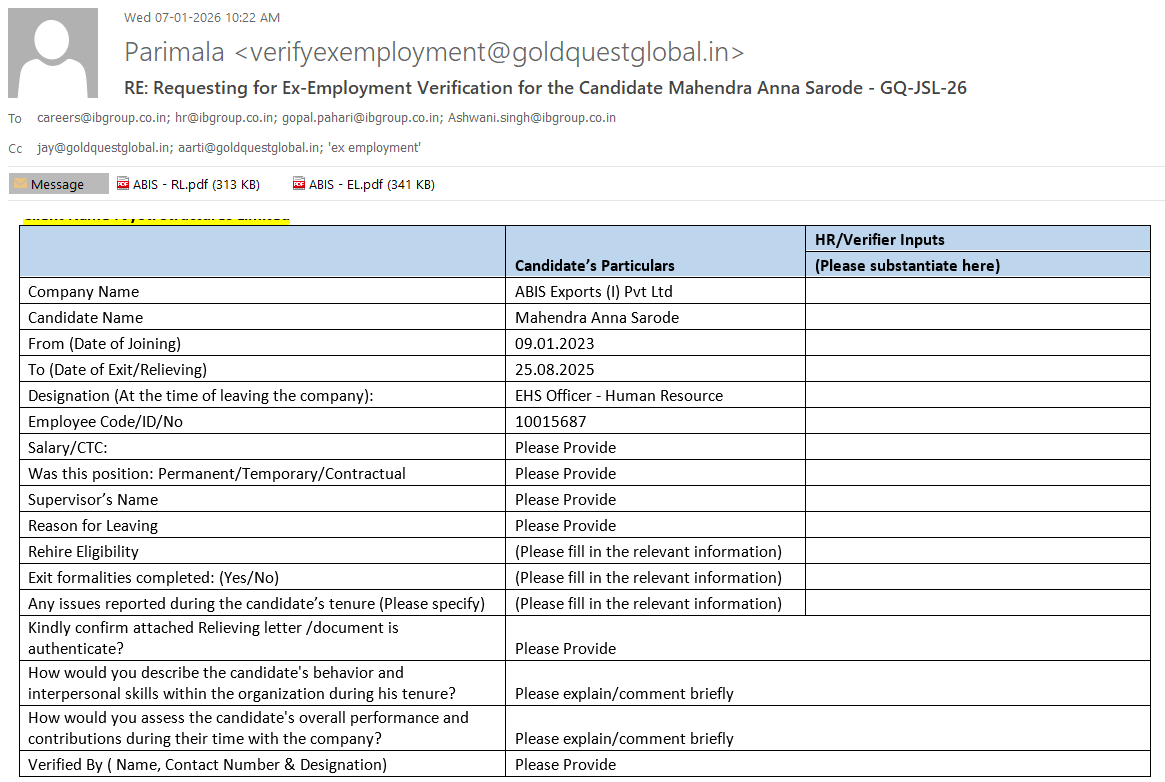Viewport: 1165px width, 782px height.
Task: Switch to the Message tab
Action: pos(58,184)
